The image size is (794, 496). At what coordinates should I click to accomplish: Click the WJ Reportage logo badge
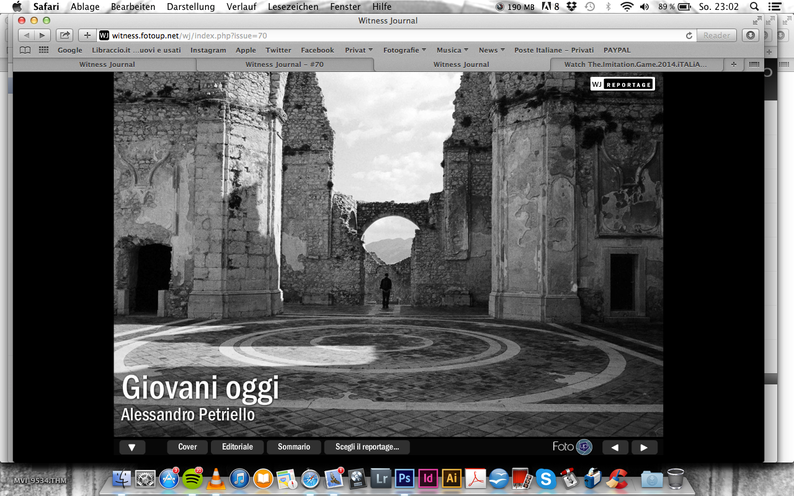click(x=621, y=84)
